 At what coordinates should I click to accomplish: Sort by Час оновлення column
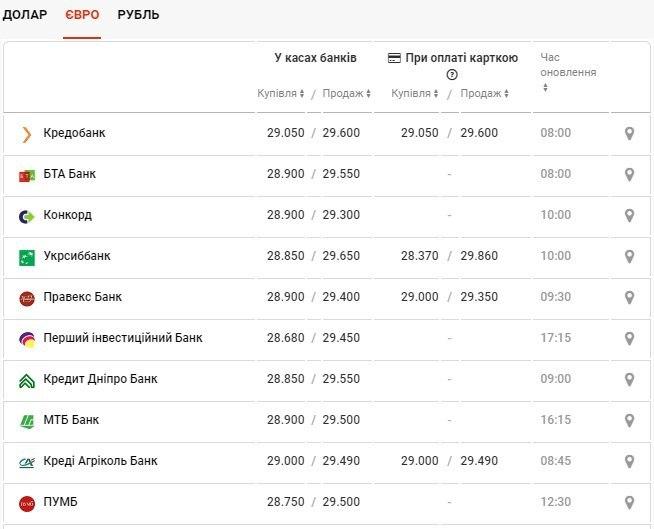coord(568,73)
